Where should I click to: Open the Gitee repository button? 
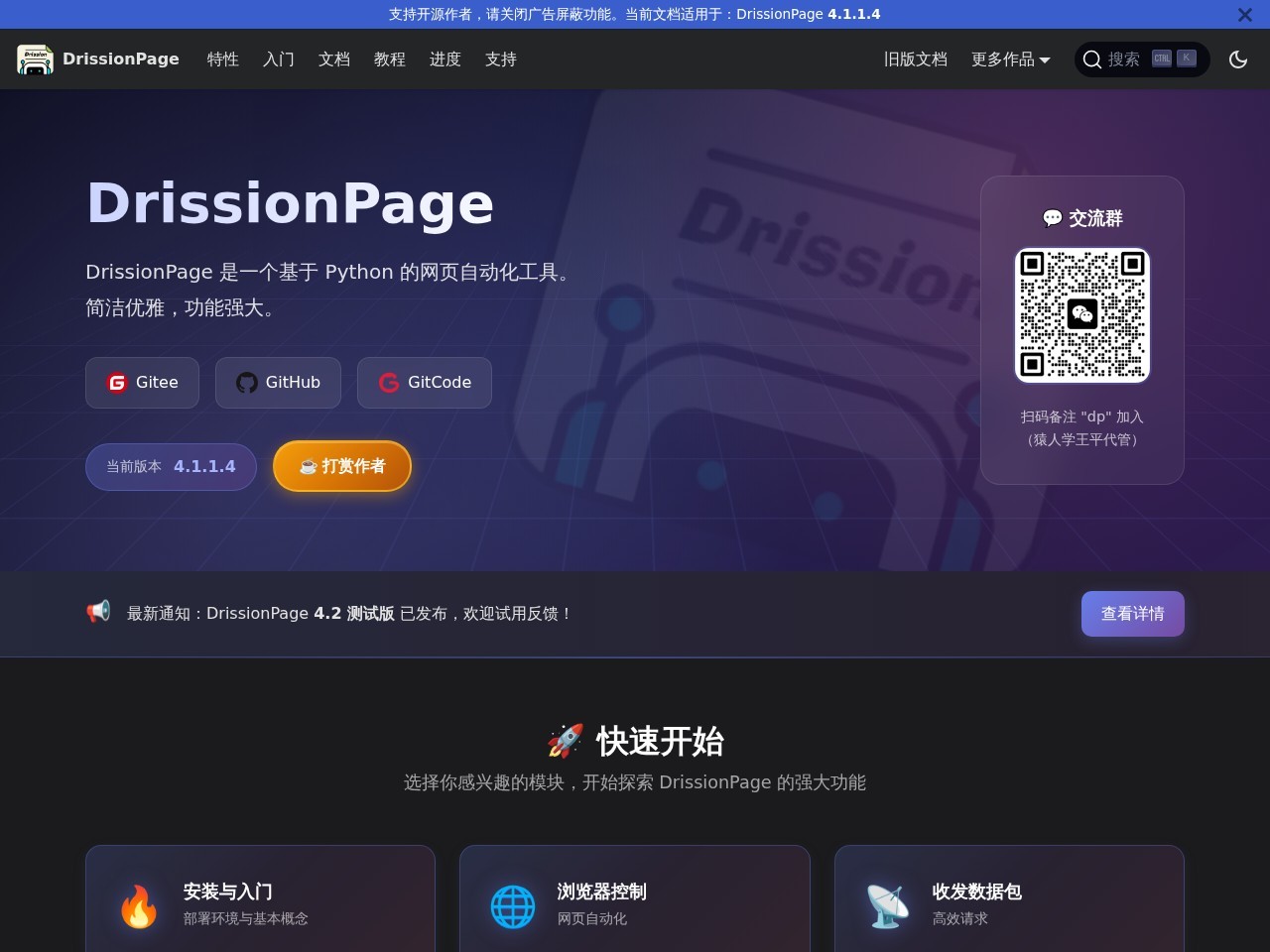(142, 383)
